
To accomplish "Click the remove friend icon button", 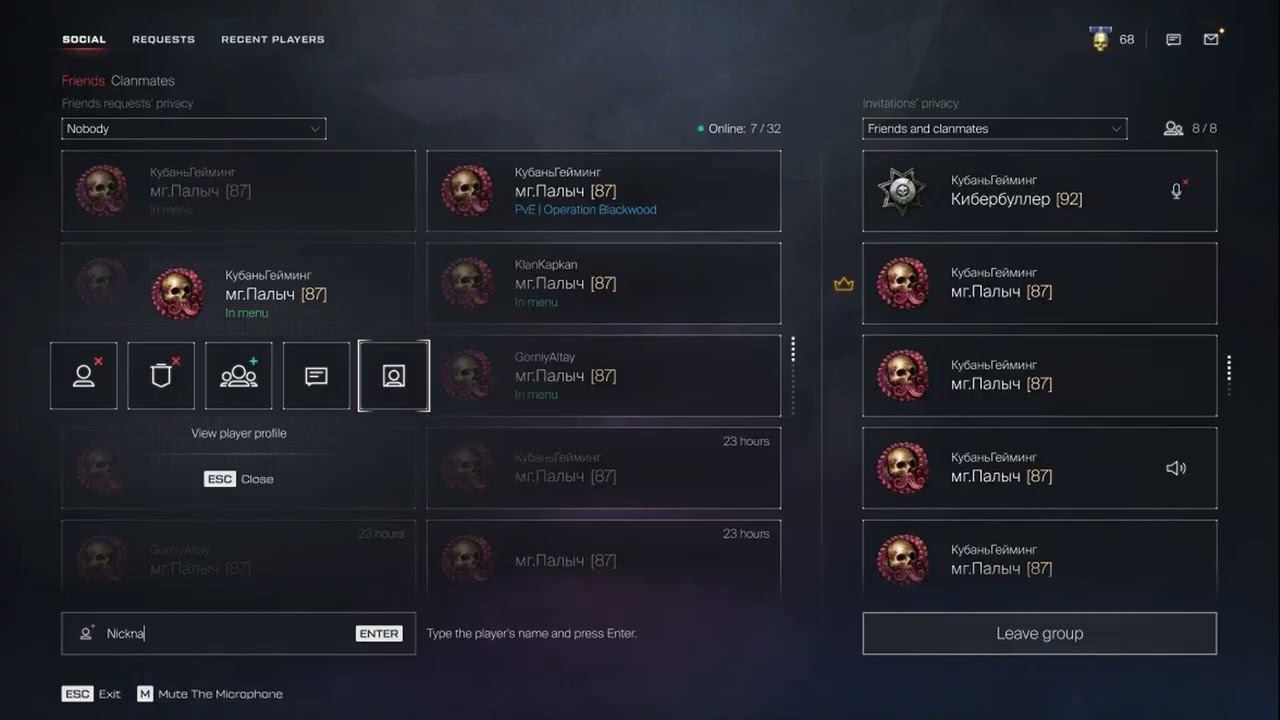I will pyautogui.click(x=83, y=376).
